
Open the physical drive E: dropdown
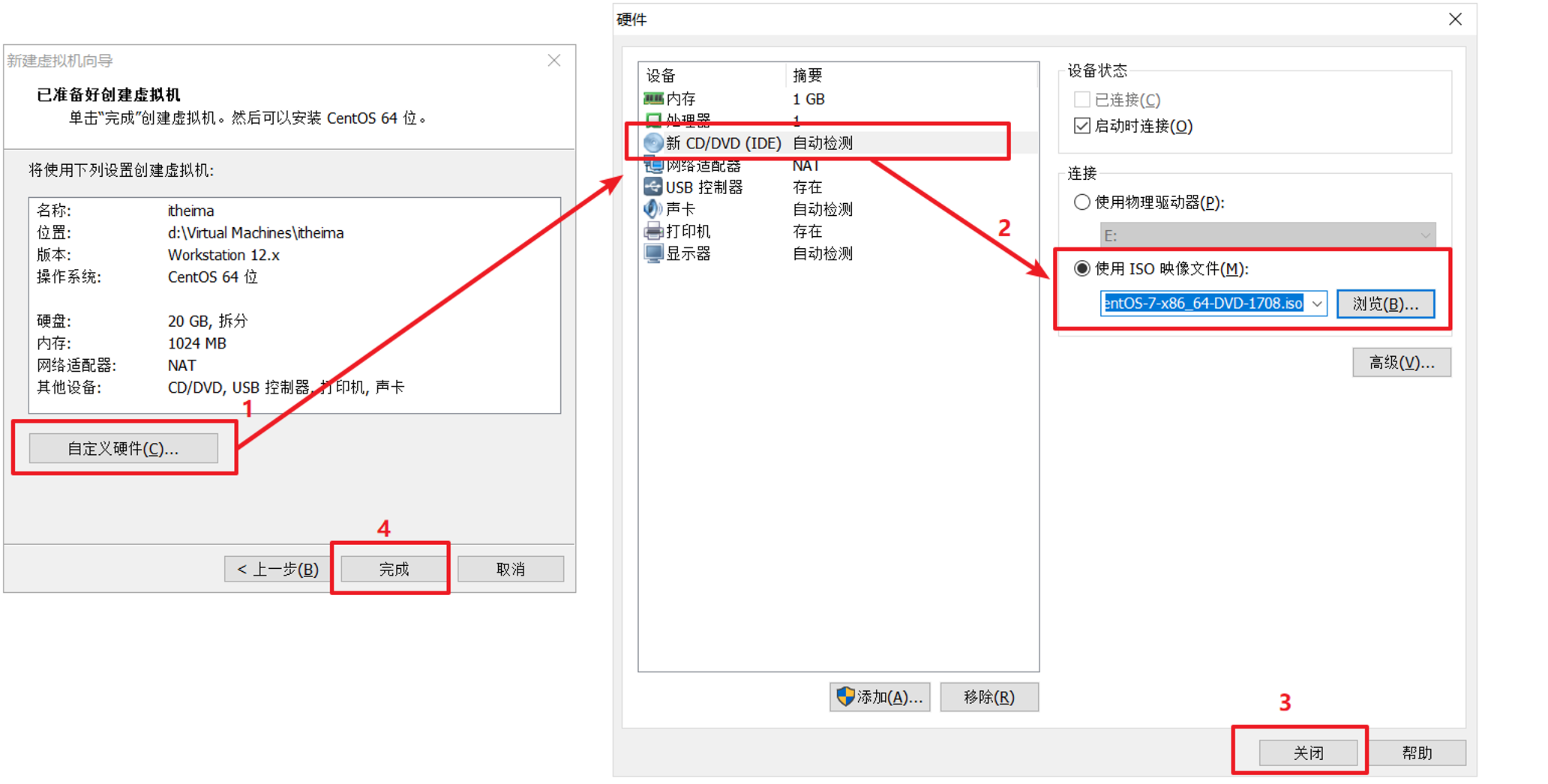(x=1267, y=235)
